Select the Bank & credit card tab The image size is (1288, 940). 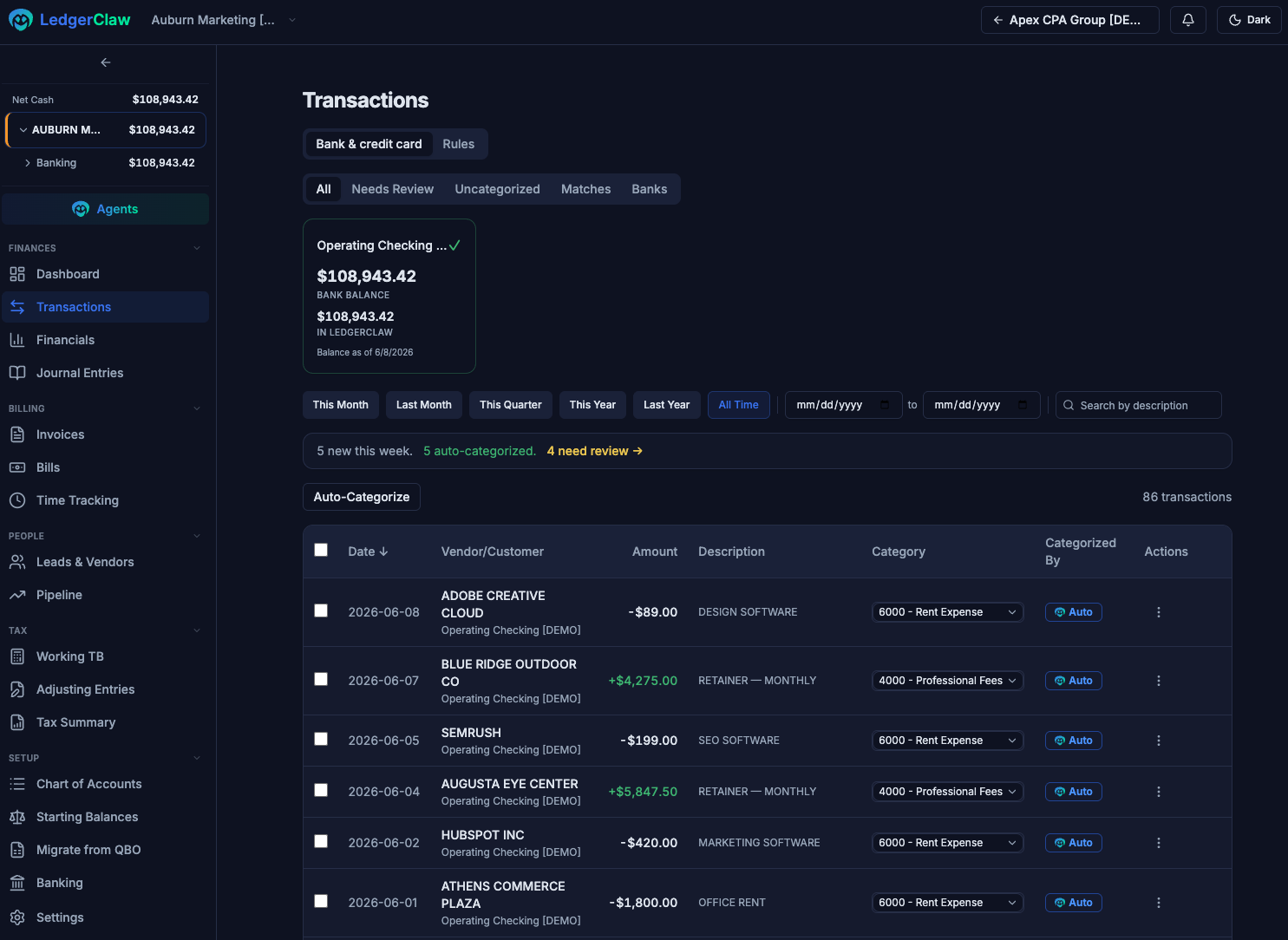pyautogui.click(x=369, y=144)
